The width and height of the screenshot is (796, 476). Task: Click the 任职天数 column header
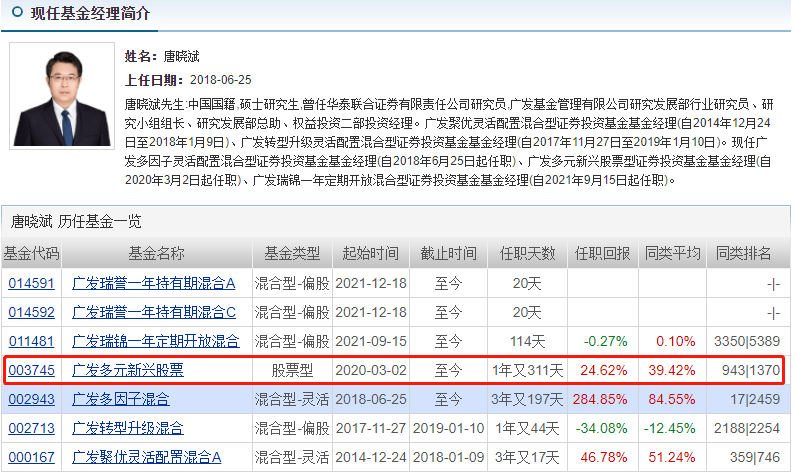tap(527, 253)
